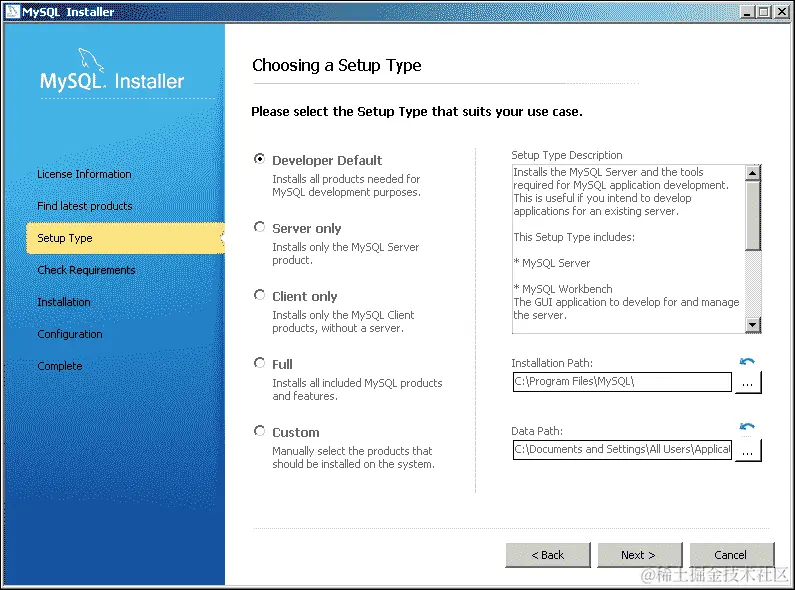Click the MySQL Installer dolphin logo
Screen dimensions: 795x590
click(91, 60)
